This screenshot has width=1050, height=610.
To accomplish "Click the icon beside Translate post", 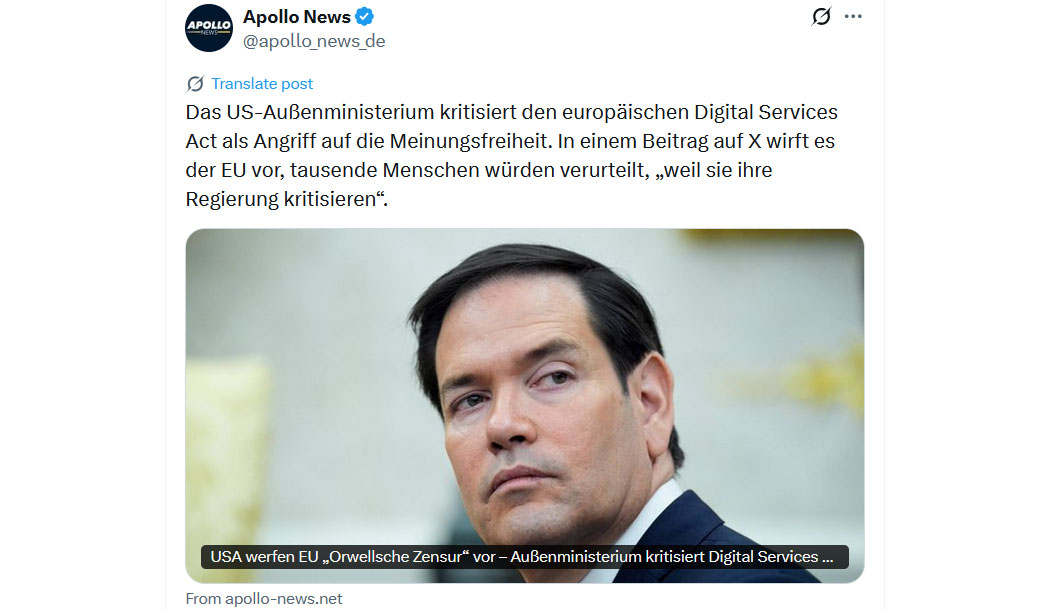I will tap(195, 84).
